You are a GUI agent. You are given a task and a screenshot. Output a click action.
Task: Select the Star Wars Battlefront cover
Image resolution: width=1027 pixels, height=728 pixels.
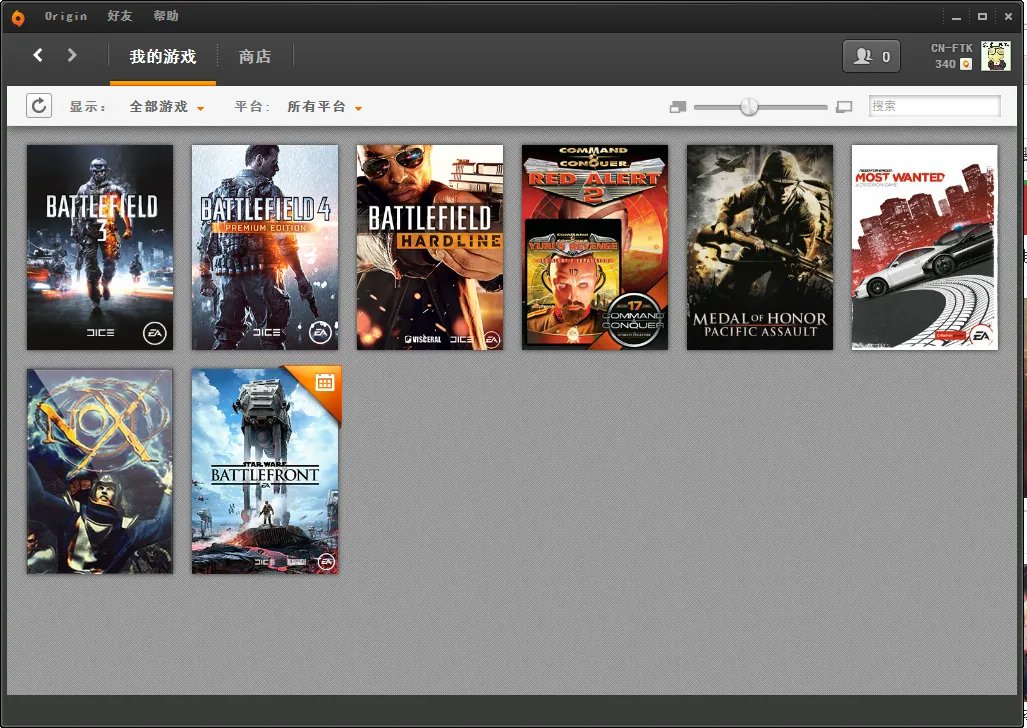click(x=265, y=471)
